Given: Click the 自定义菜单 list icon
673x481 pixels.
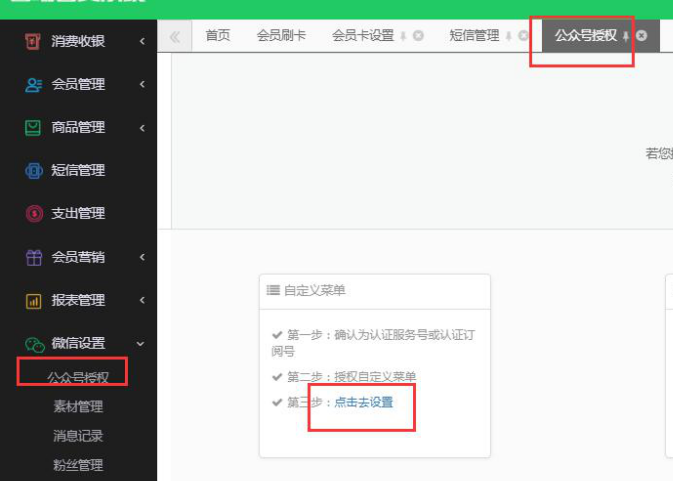Looking at the screenshot, I should (273, 290).
